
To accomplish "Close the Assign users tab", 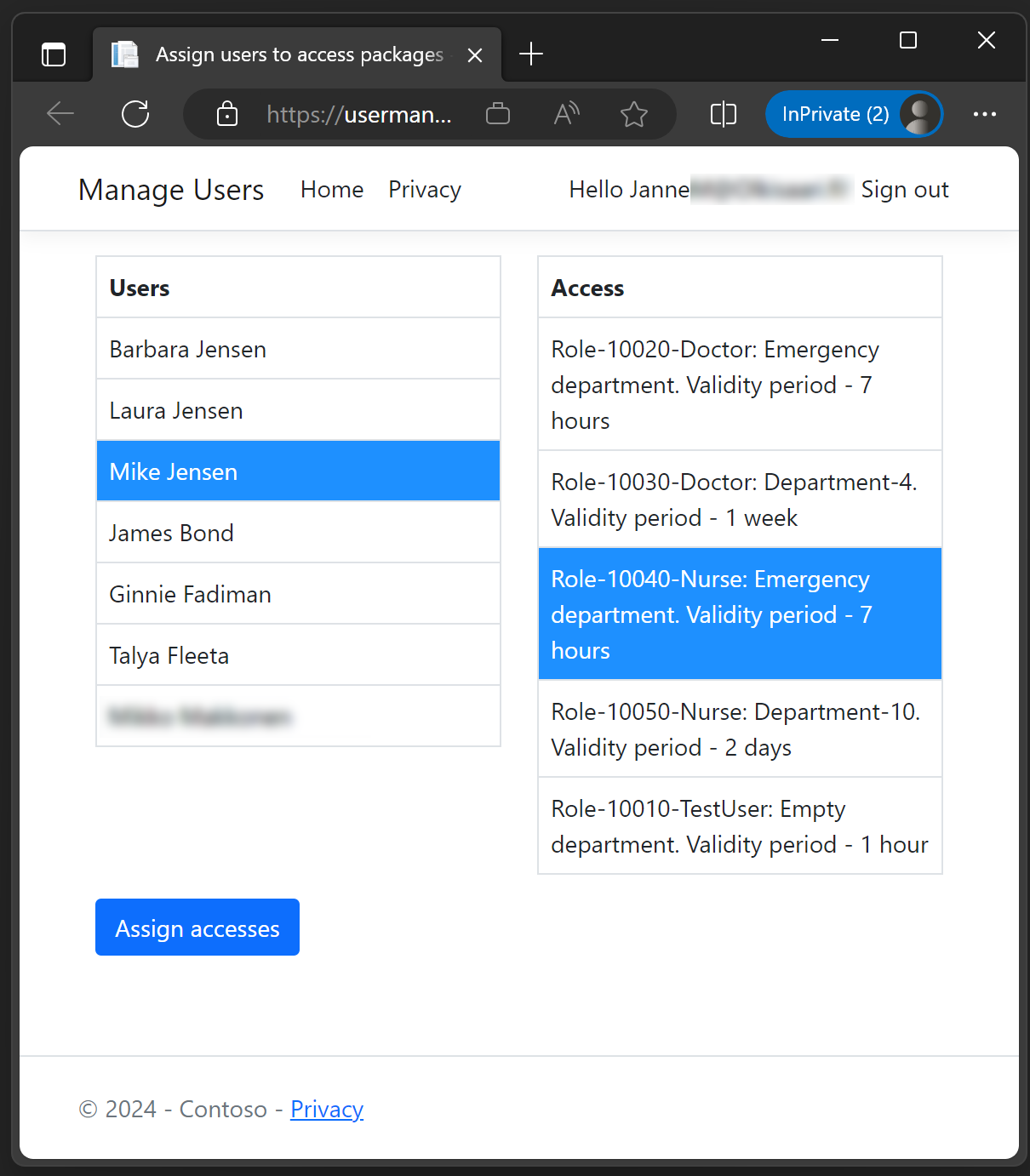I will (x=475, y=55).
